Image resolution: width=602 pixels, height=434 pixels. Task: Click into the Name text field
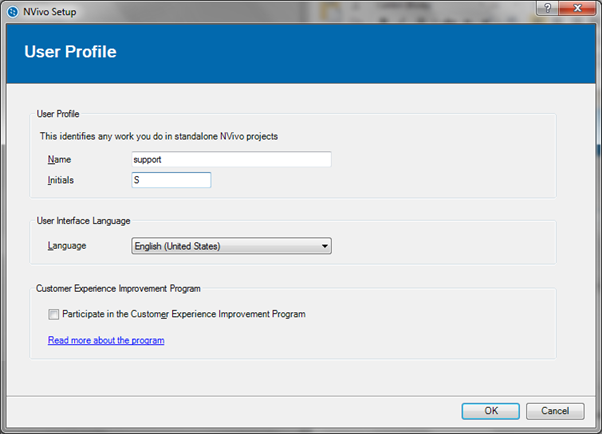tap(230, 159)
